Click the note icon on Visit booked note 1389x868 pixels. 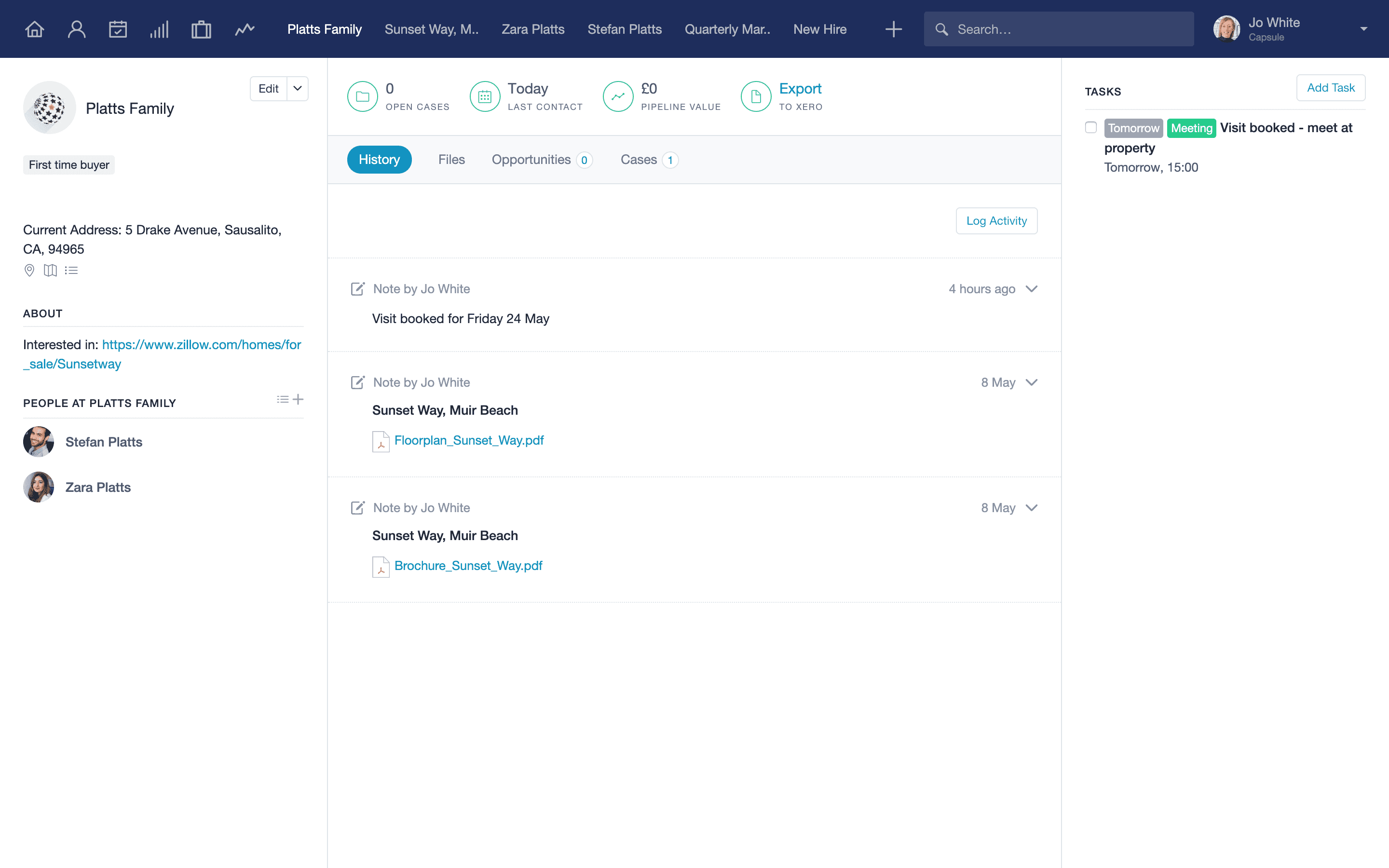[357, 289]
